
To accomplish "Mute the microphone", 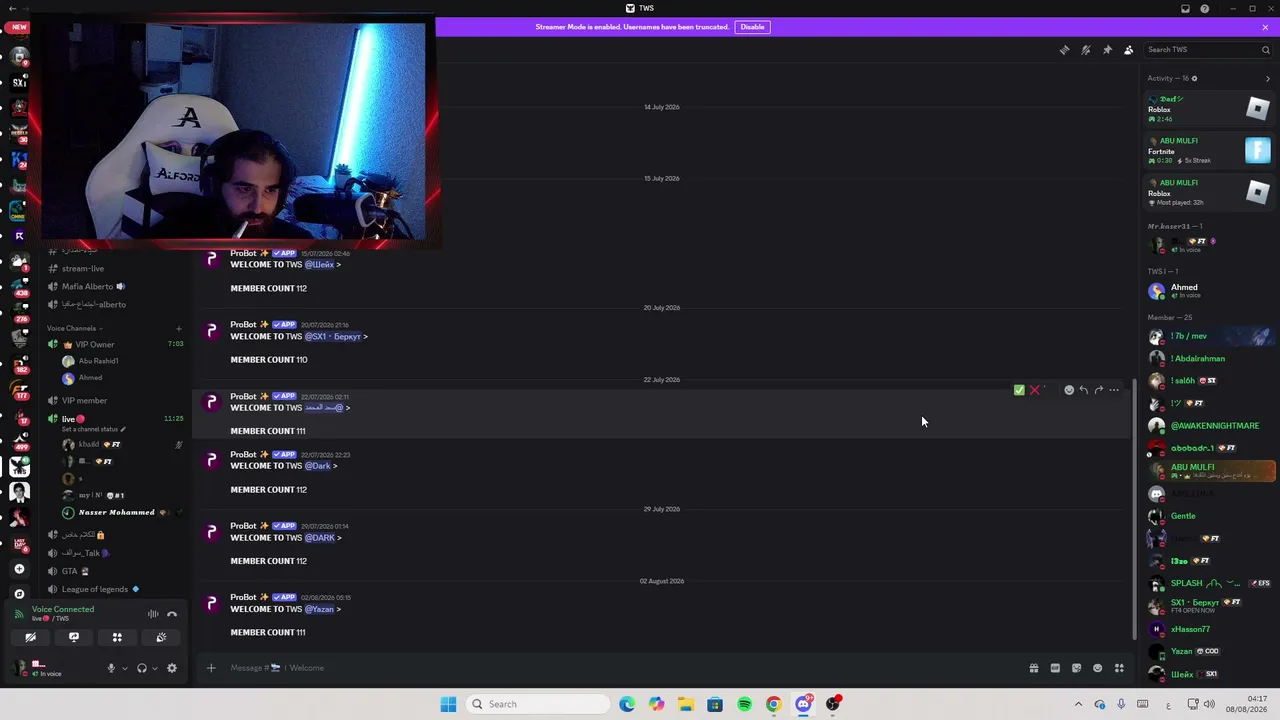I will (111, 668).
